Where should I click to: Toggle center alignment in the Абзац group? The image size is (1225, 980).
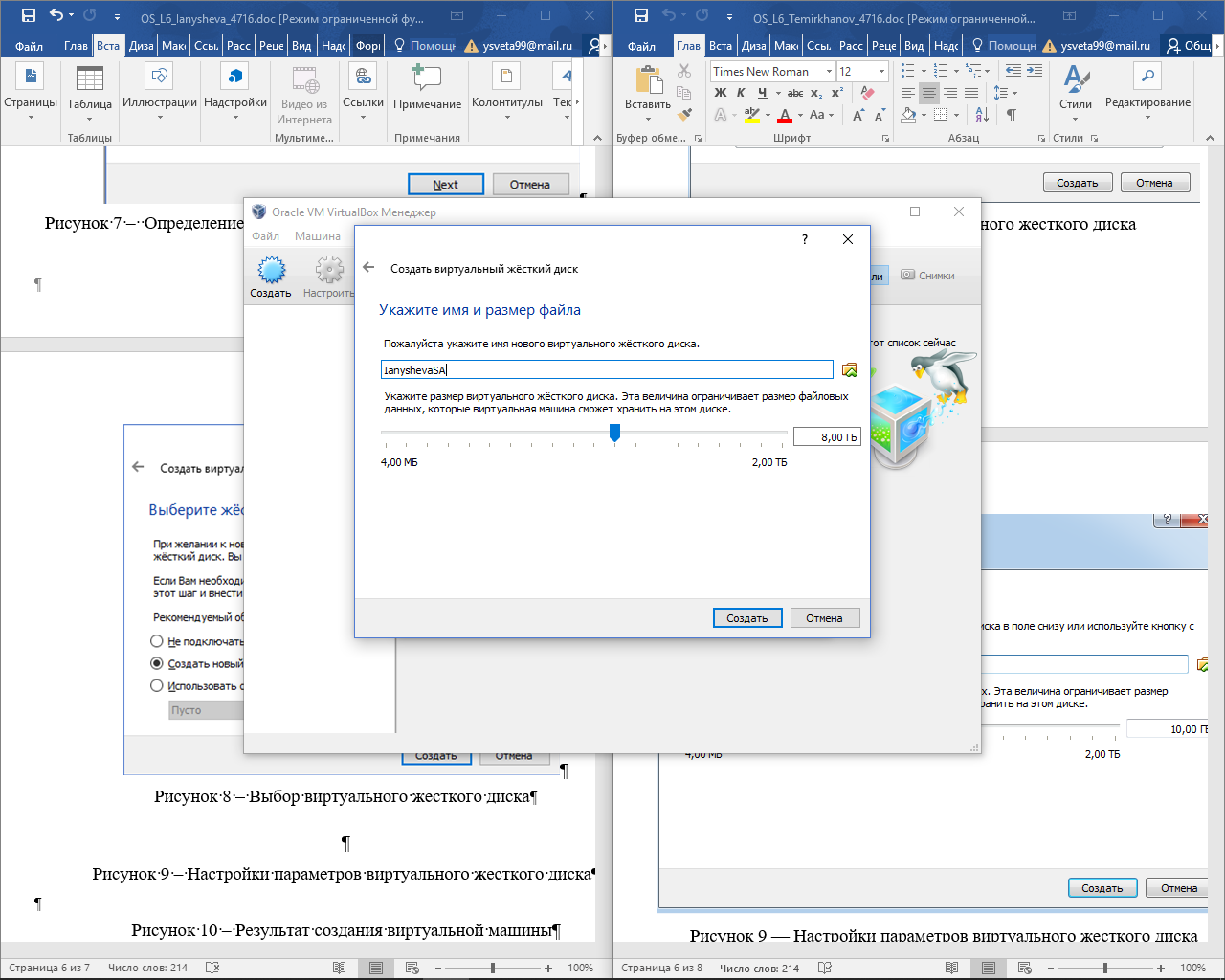(x=928, y=93)
